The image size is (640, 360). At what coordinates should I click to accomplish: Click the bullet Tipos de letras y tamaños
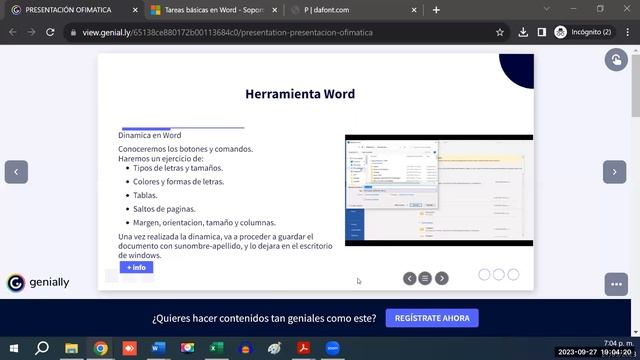[178, 168]
